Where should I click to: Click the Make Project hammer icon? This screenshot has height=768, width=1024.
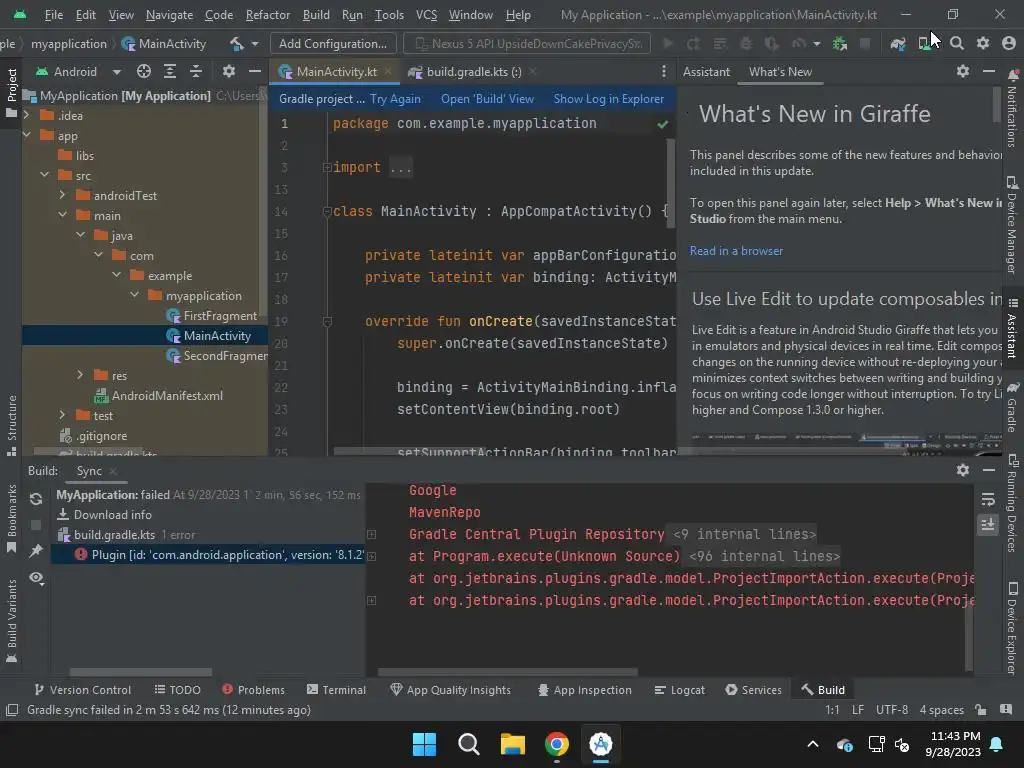coord(236,44)
